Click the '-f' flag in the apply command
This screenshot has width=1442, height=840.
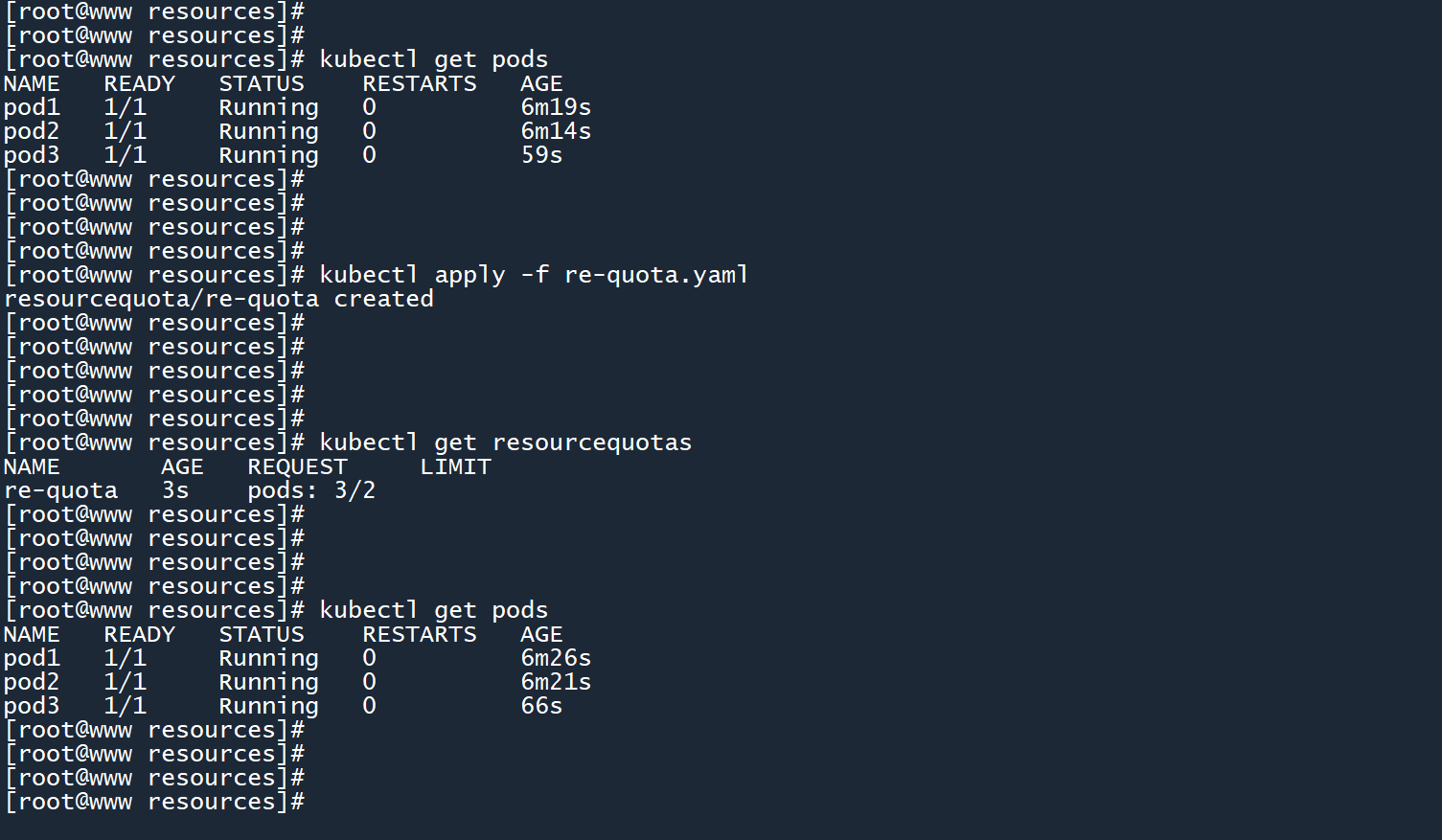tap(535, 275)
